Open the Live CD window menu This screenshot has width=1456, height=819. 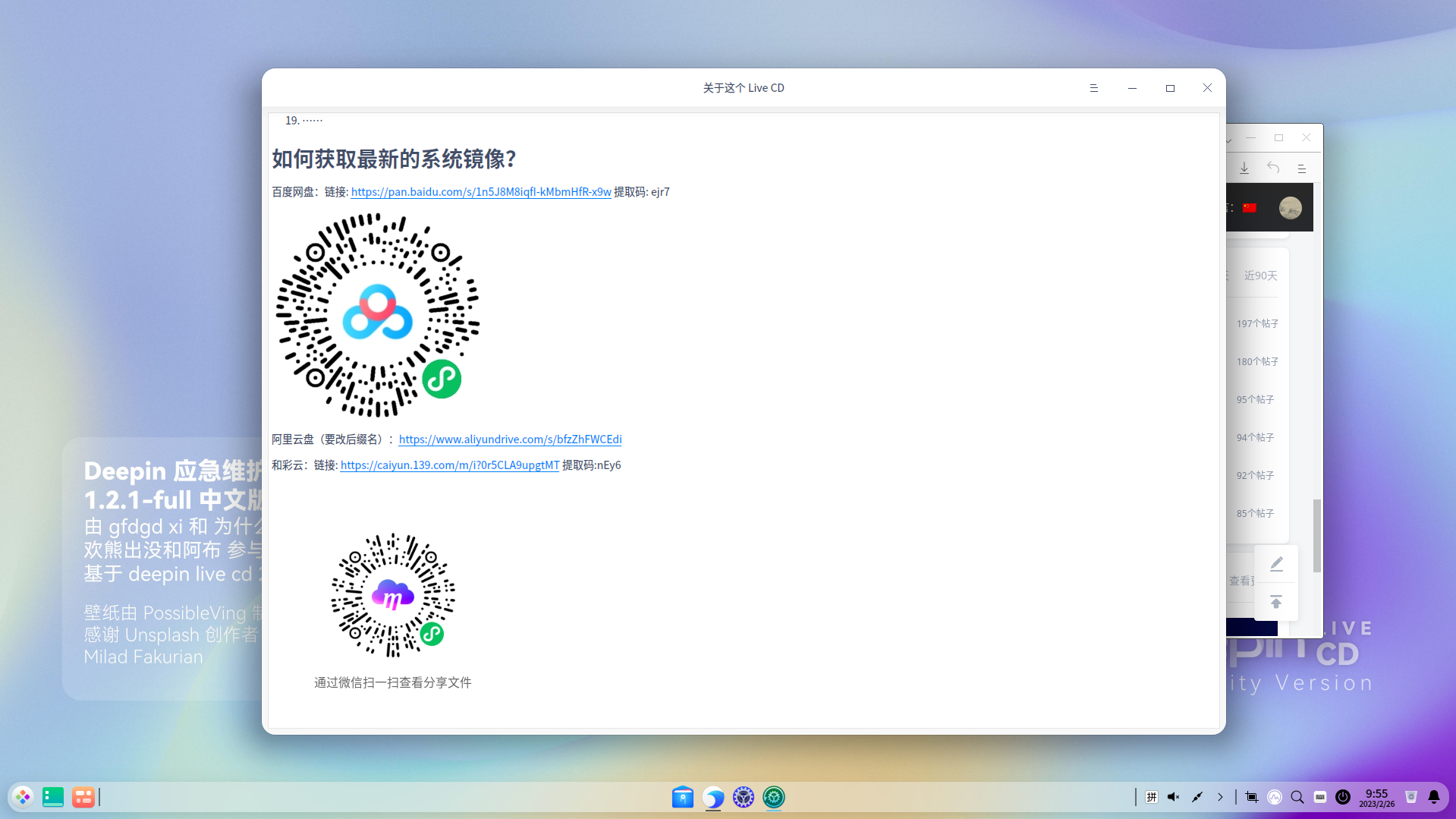pyautogui.click(x=1093, y=87)
